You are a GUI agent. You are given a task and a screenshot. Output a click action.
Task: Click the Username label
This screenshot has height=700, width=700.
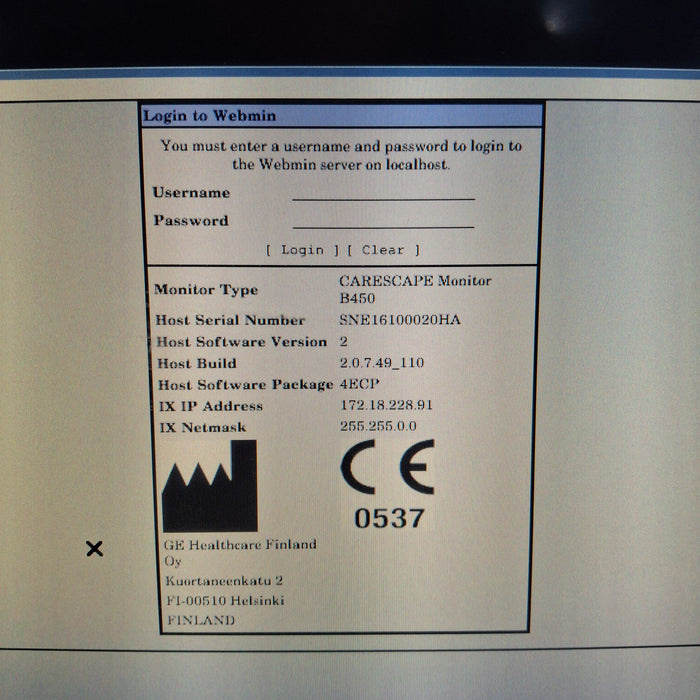(x=191, y=192)
